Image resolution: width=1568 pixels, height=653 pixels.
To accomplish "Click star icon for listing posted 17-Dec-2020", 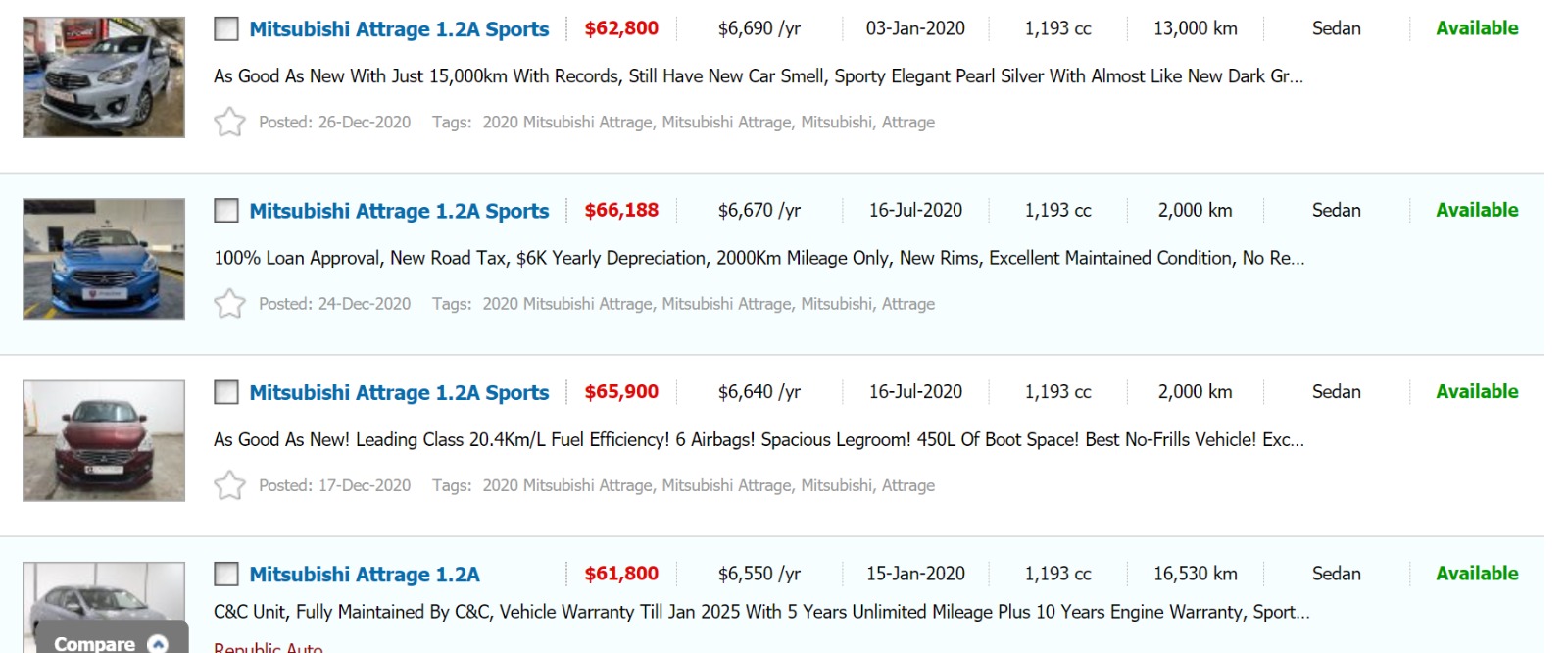I will (229, 485).
